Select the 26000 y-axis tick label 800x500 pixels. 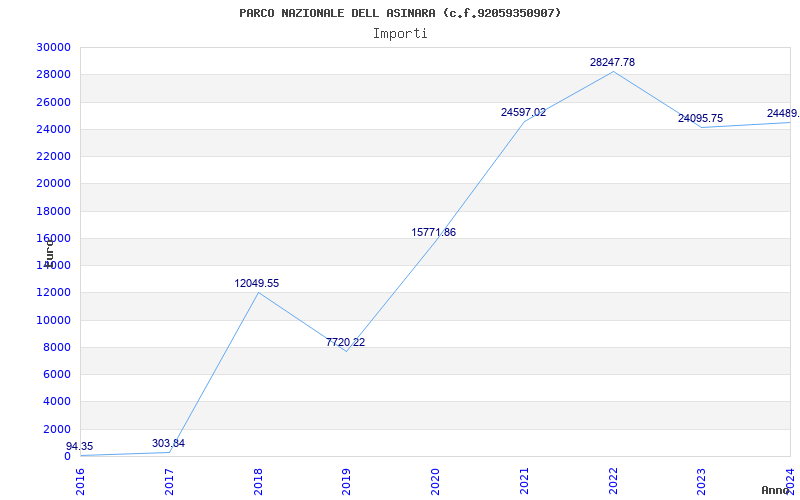(x=53, y=102)
